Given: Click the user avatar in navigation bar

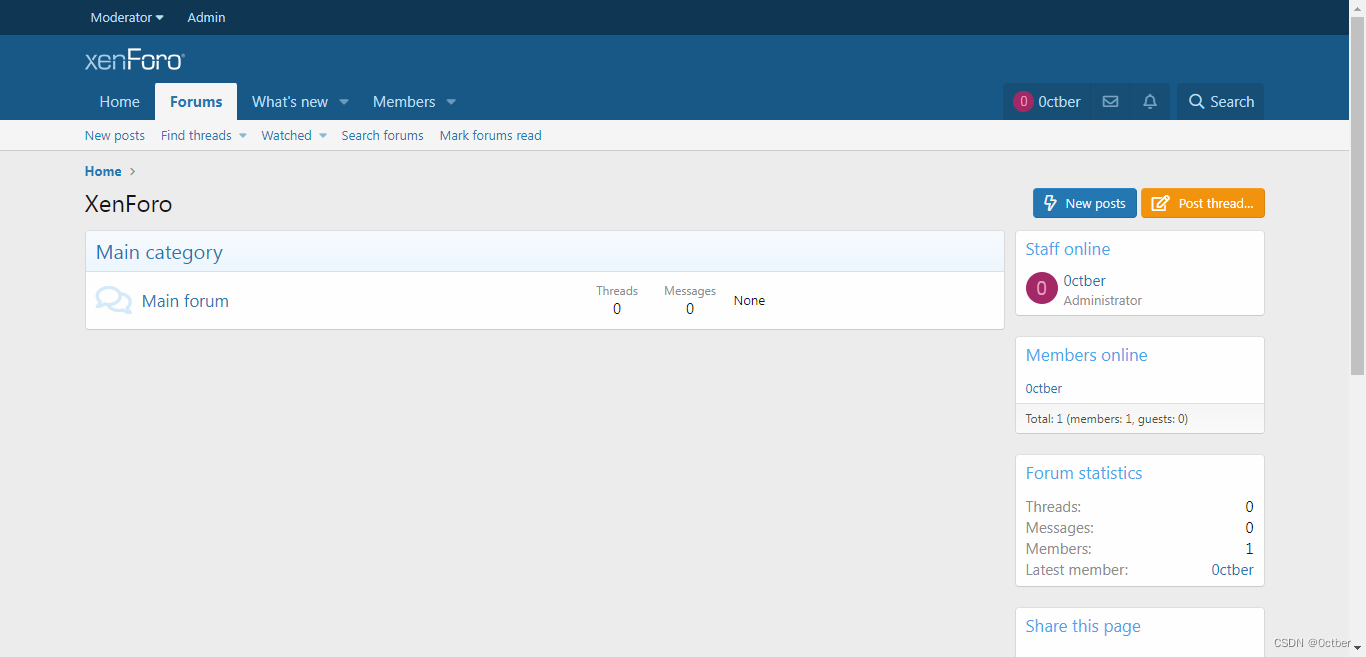Looking at the screenshot, I should (1023, 101).
